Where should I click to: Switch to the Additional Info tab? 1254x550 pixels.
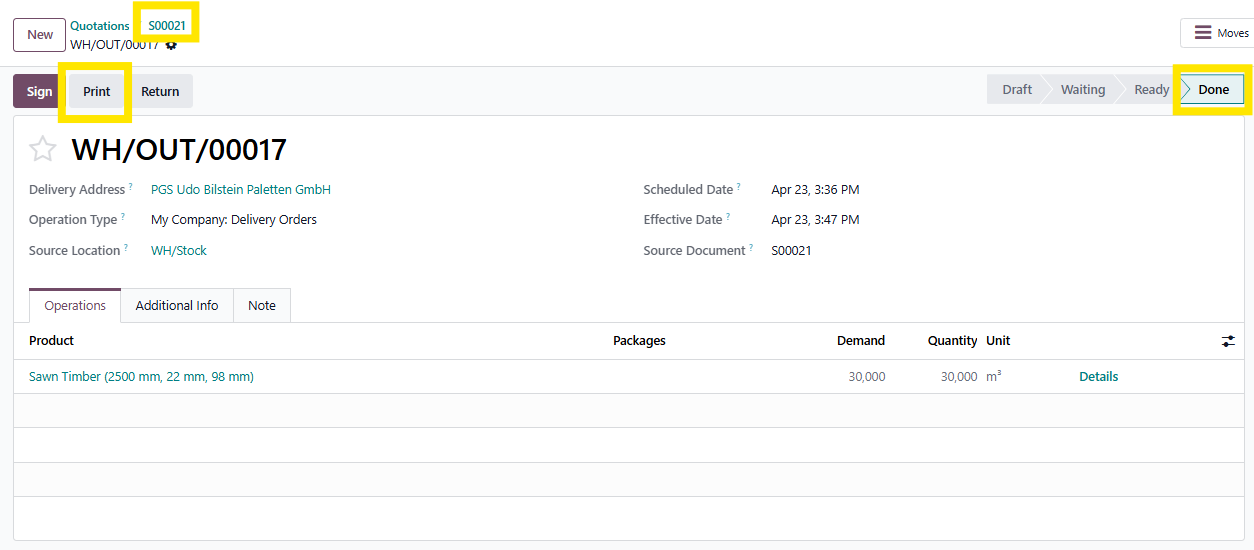[x=177, y=306]
